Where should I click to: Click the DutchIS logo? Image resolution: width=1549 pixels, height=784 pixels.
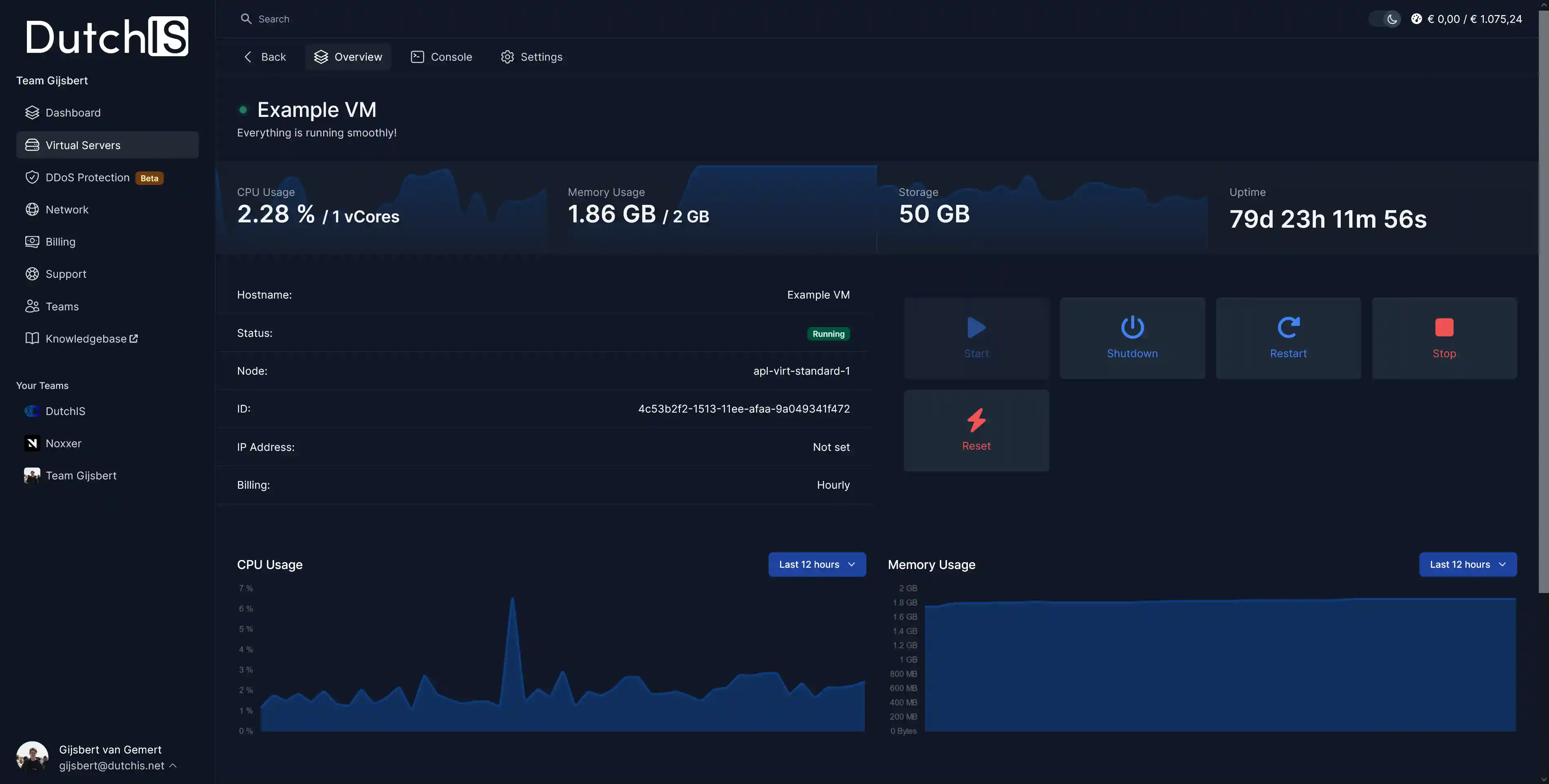[107, 37]
